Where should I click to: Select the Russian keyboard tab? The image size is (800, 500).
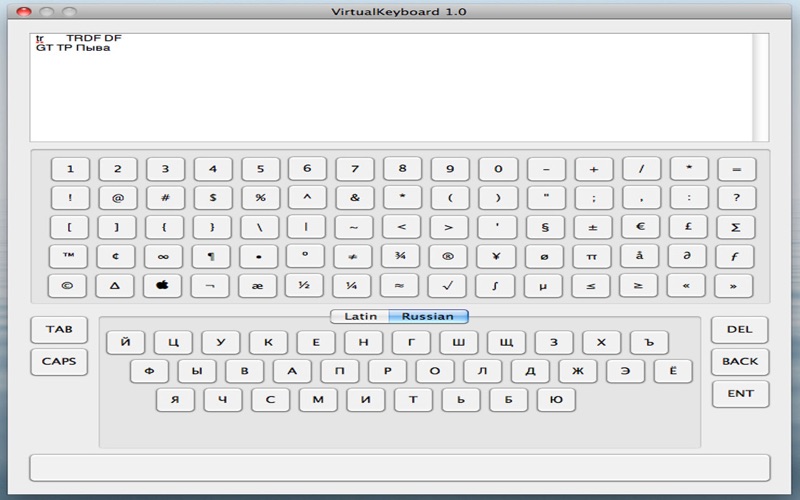click(428, 316)
